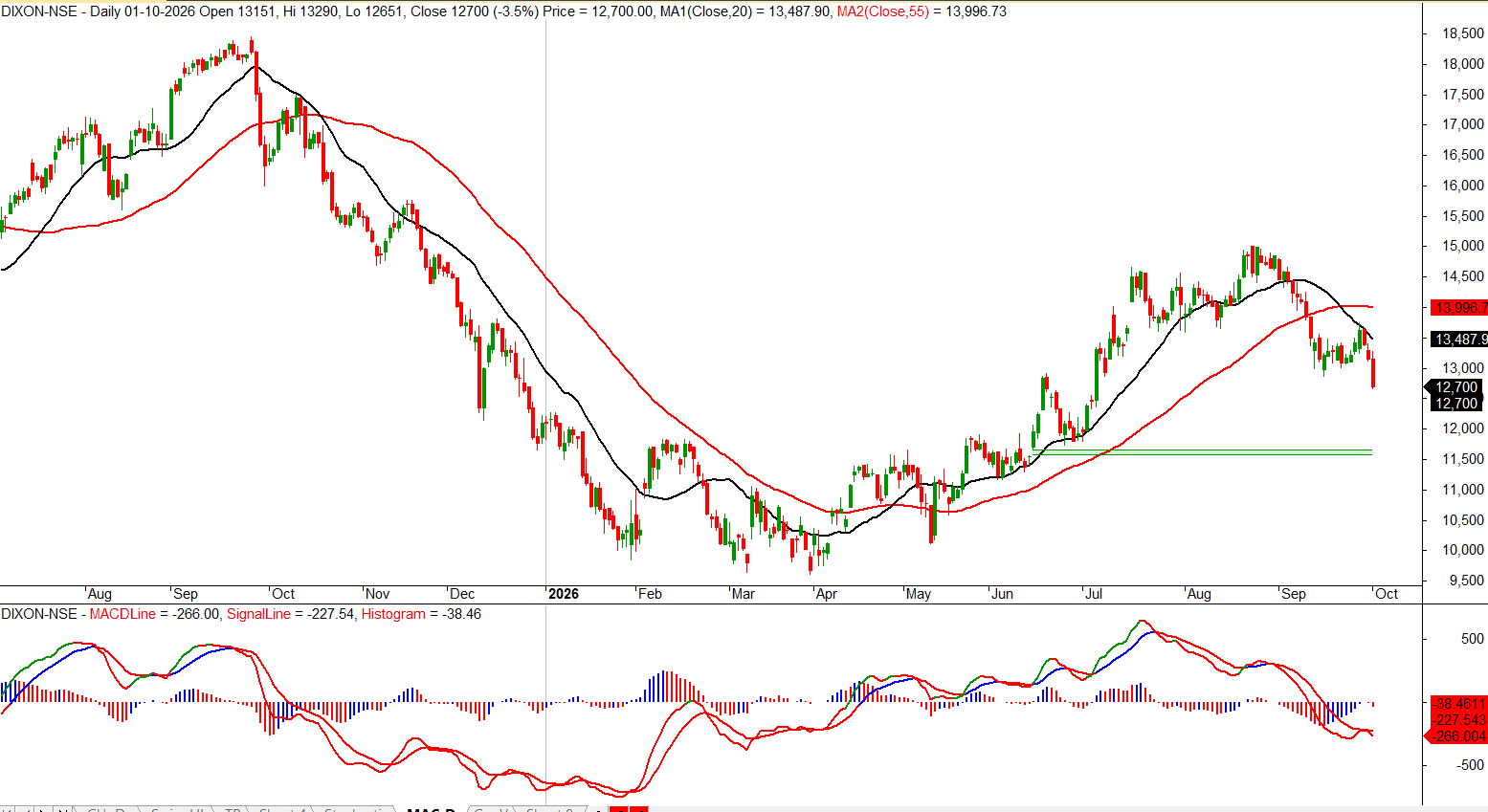Click the MA1(Close,20) = 13,487.90 legend text

pyautogui.click(x=745, y=11)
